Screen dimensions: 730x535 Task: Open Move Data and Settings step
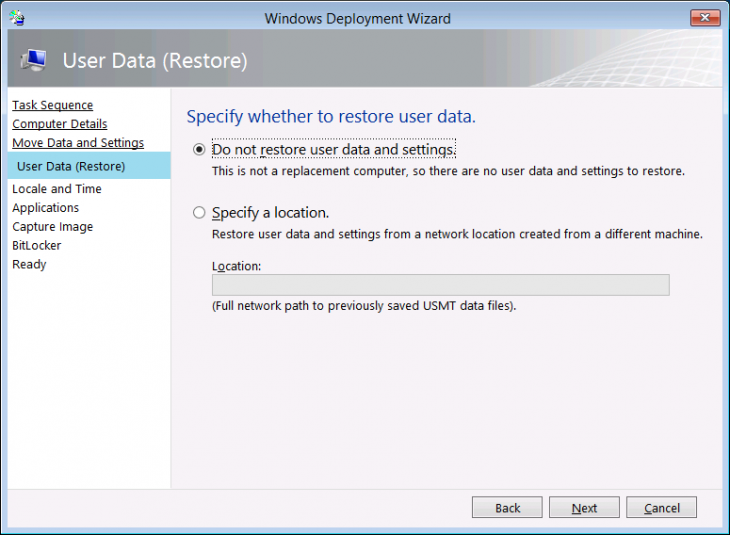pyautogui.click(x=78, y=143)
